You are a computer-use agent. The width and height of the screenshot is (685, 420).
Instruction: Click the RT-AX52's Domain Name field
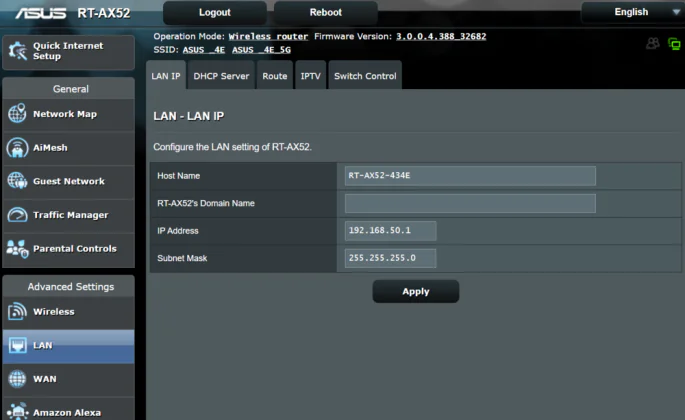[470, 203]
